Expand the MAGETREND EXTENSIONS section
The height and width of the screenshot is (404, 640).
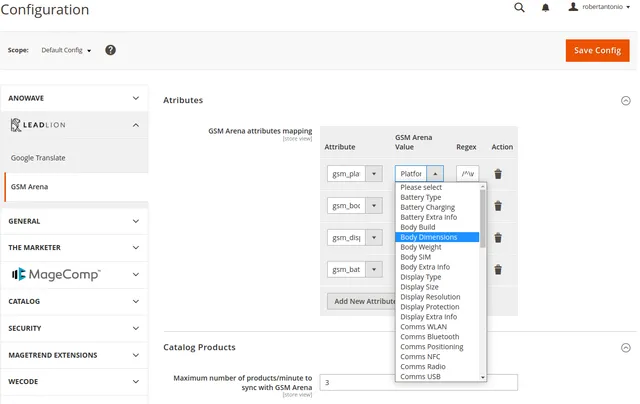(x=74, y=355)
